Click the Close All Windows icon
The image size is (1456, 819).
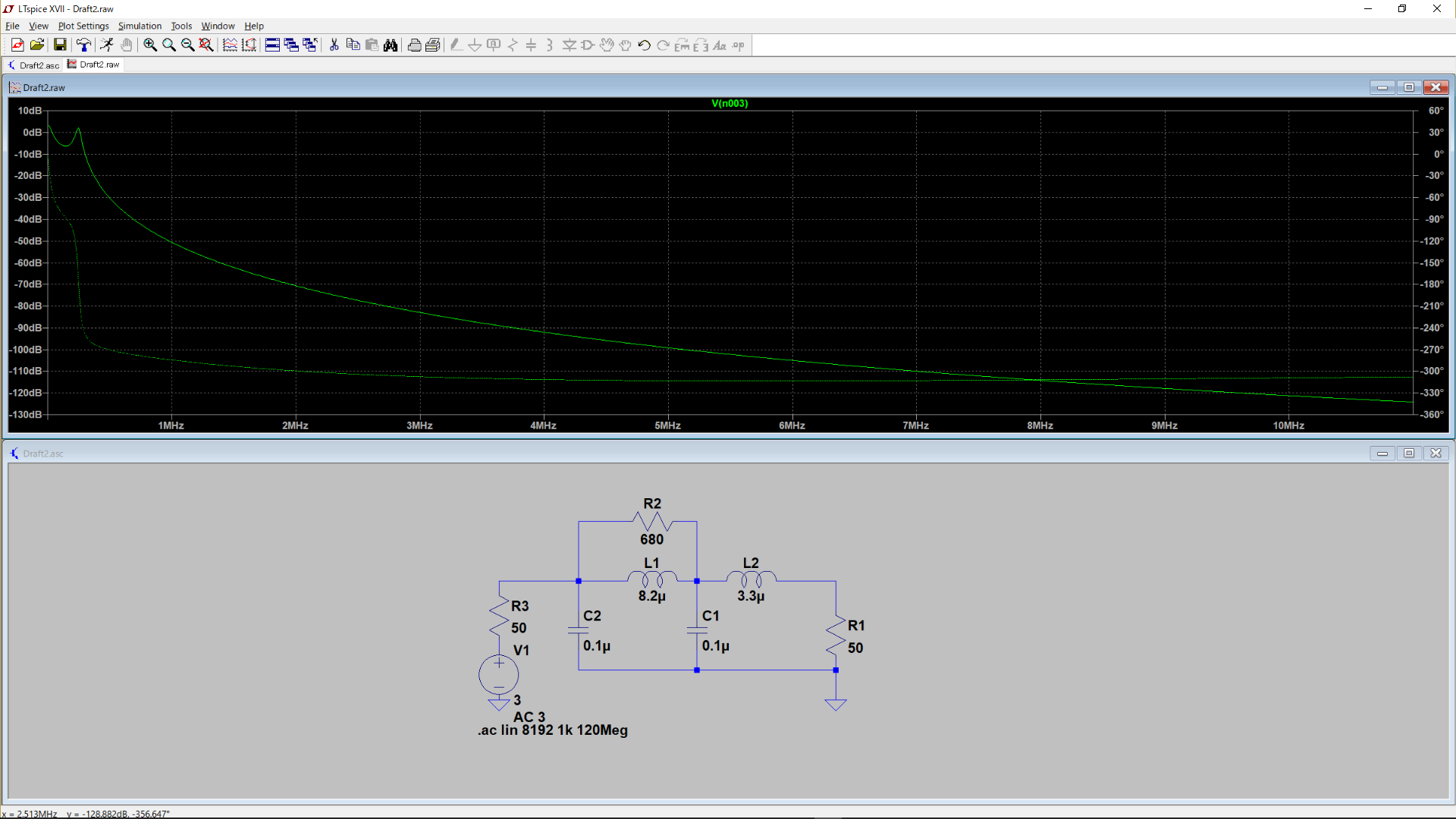[310, 45]
